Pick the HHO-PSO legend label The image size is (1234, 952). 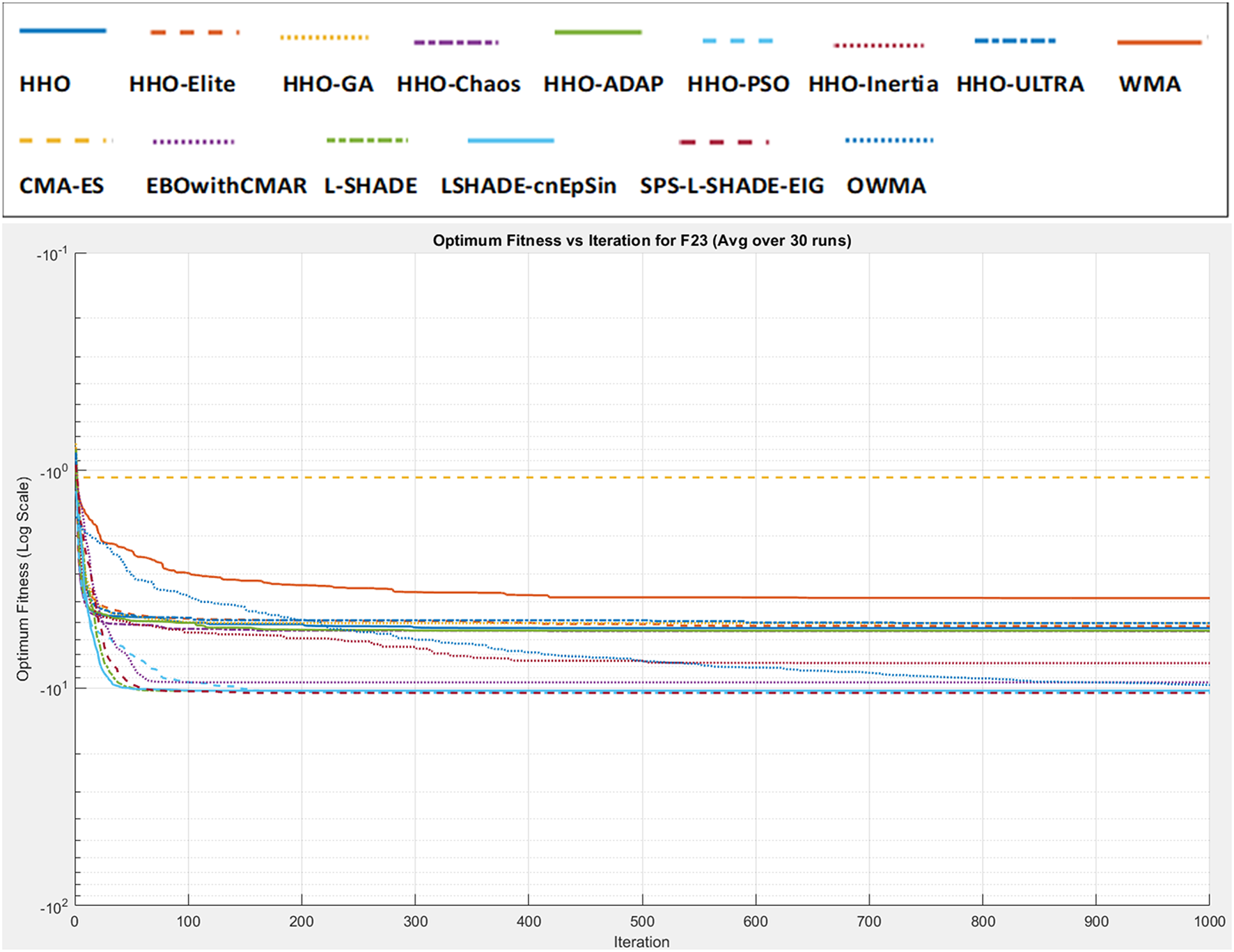click(738, 84)
